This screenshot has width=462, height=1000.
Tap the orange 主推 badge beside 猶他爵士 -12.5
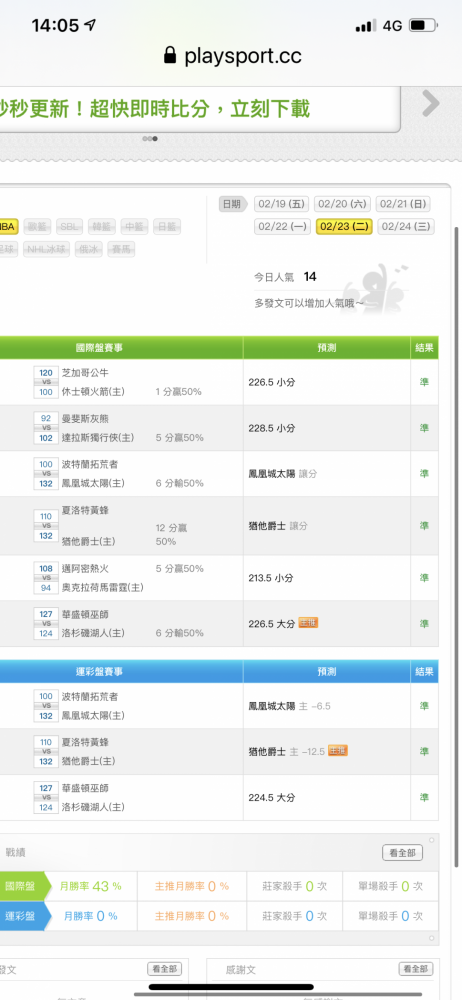338,751
